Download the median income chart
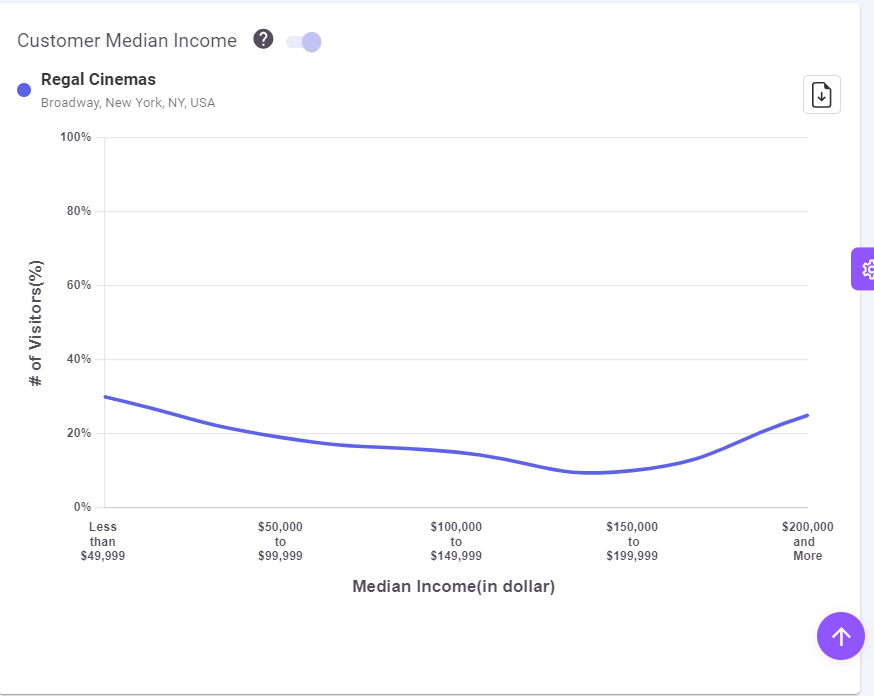874x696 pixels. click(x=821, y=95)
